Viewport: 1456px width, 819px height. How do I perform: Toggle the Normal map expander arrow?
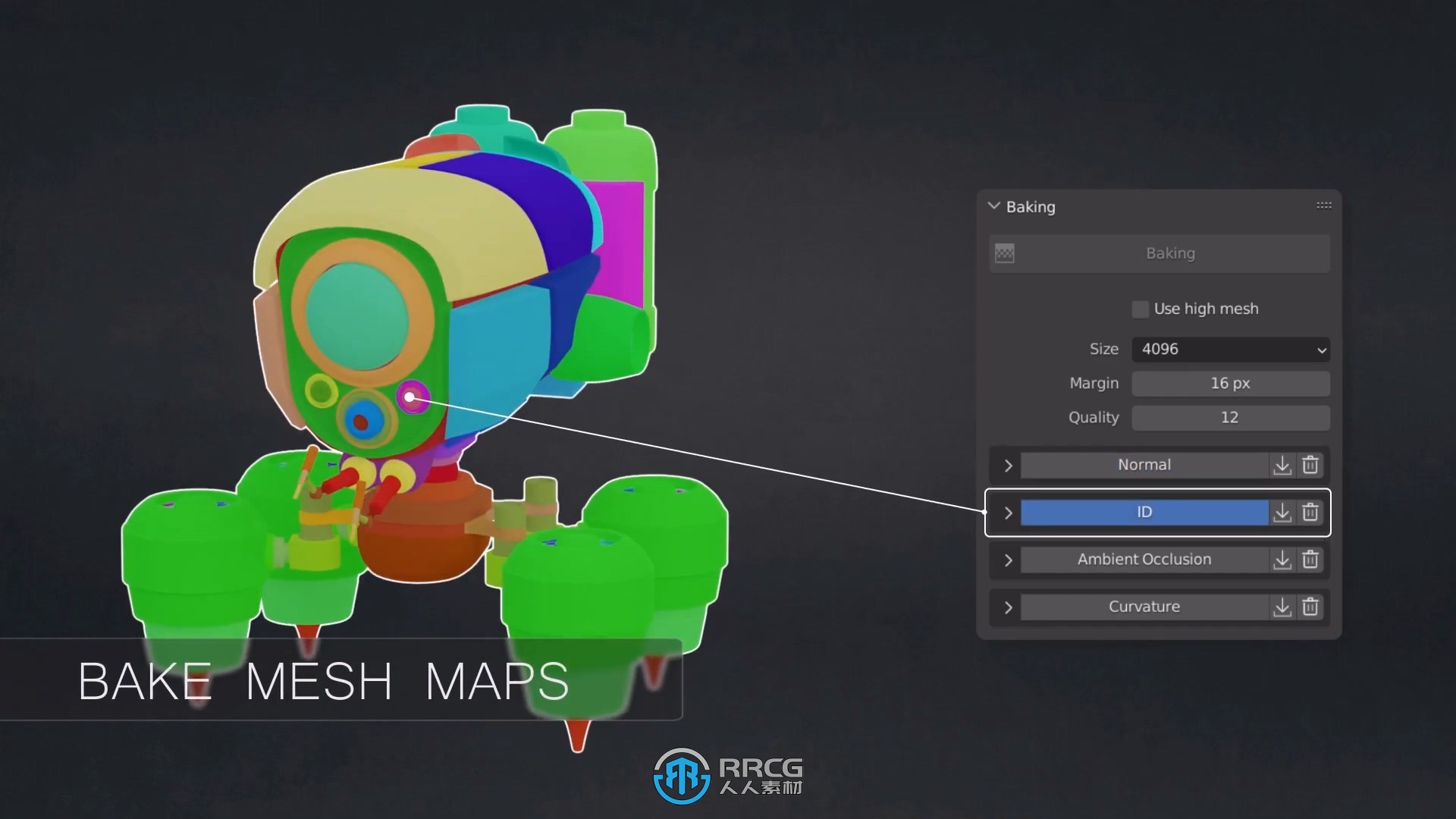click(x=1009, y=464)
